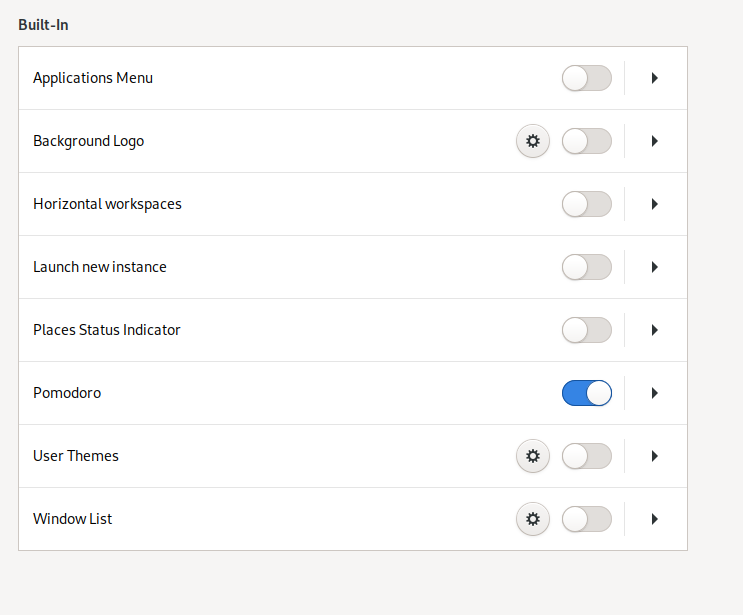Expand Horizontal workspaces details arrow
The width and height of the screenshot is (743, 615).
pos(655,204)
